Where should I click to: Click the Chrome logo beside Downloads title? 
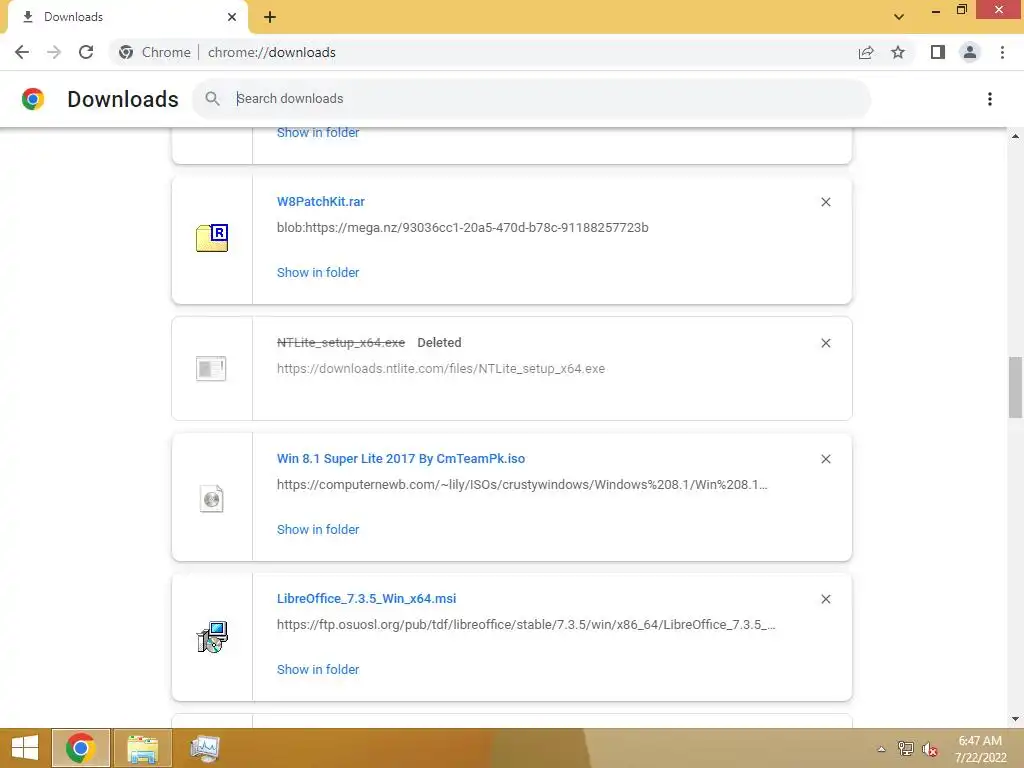(x=33, y=99)
